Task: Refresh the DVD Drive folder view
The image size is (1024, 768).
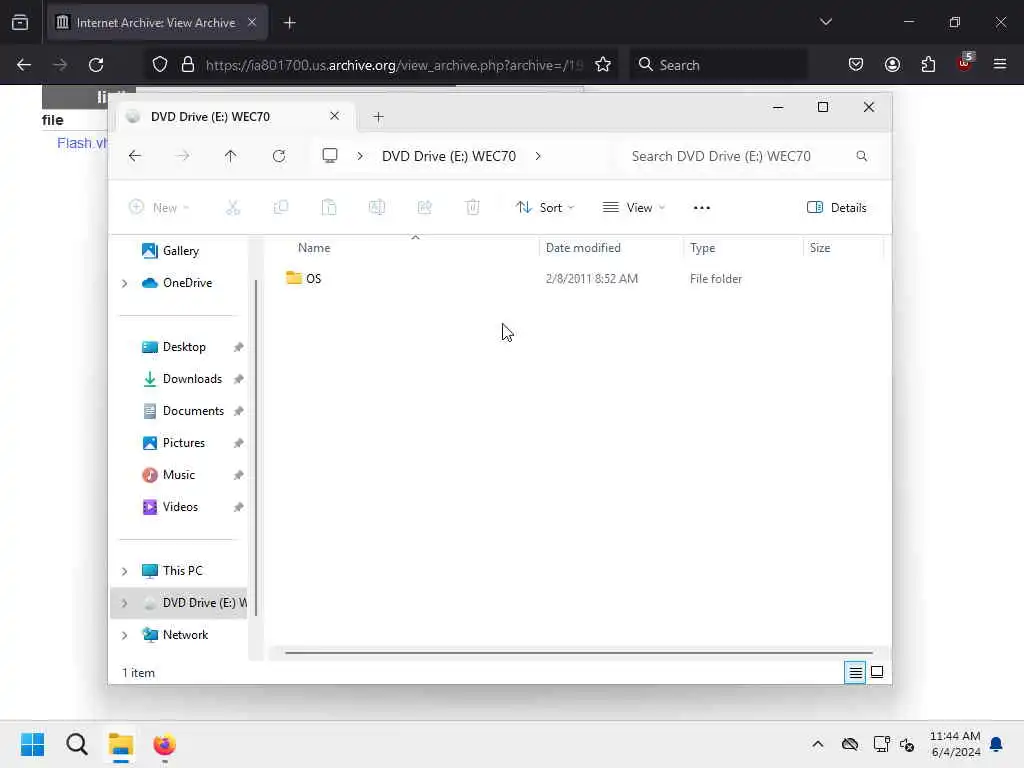Action: pyautogui.click(x=279, y=156)
